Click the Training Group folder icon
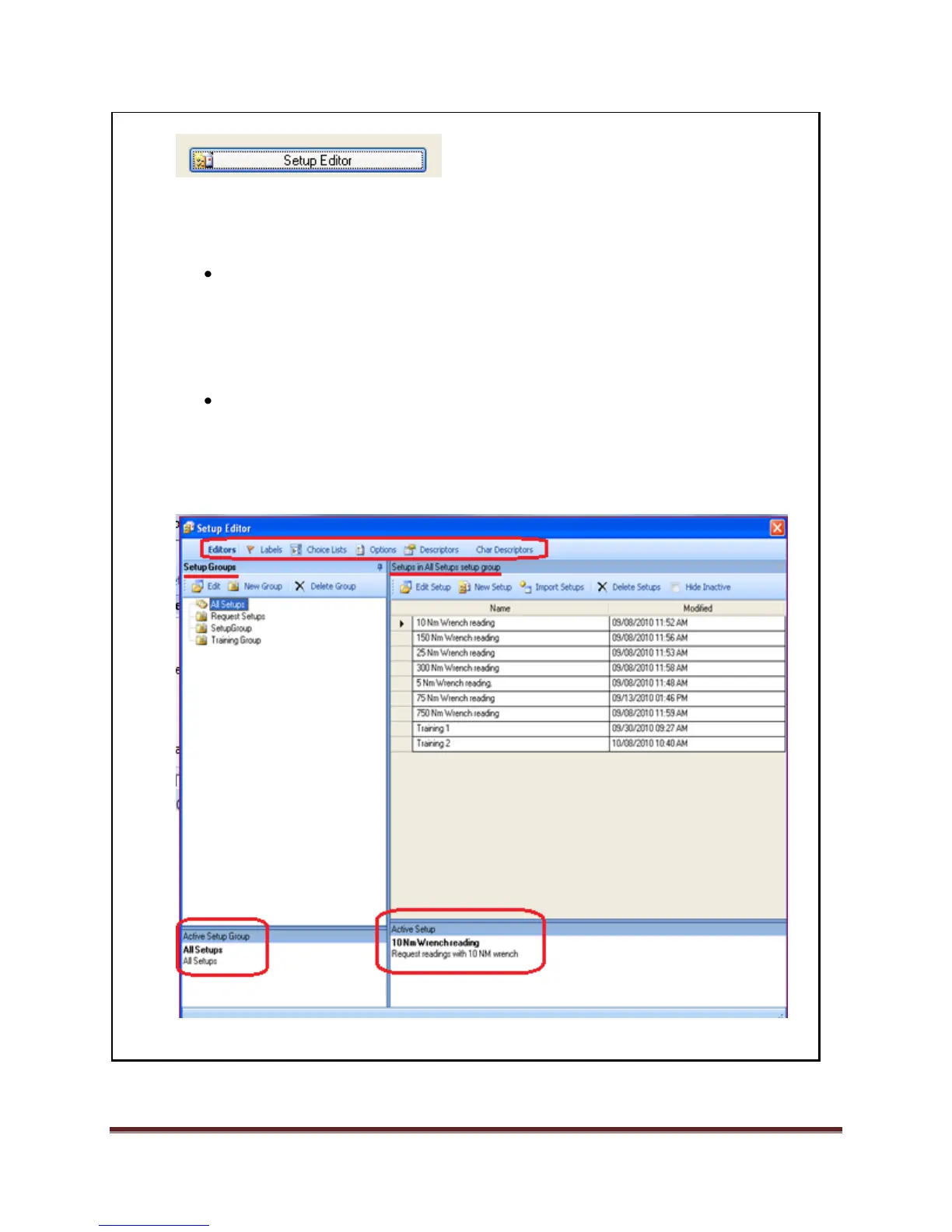This screenshot has width=952, height=1232. pyautogui.click(x=201, y=640)
